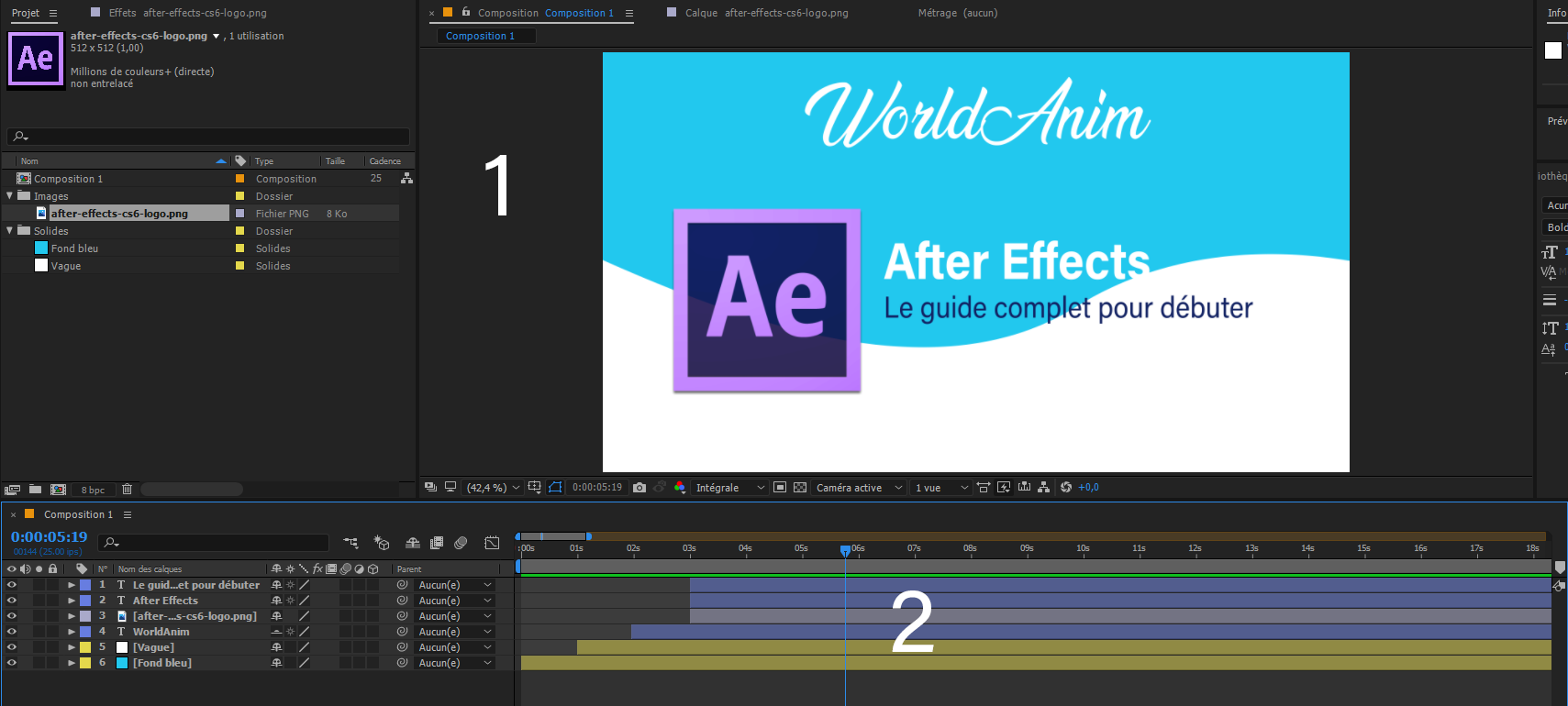Click the draft 3D icon in timeline
Image resolution: width=1568 pixels, height=706 pixels.
(x=382, y=543)
